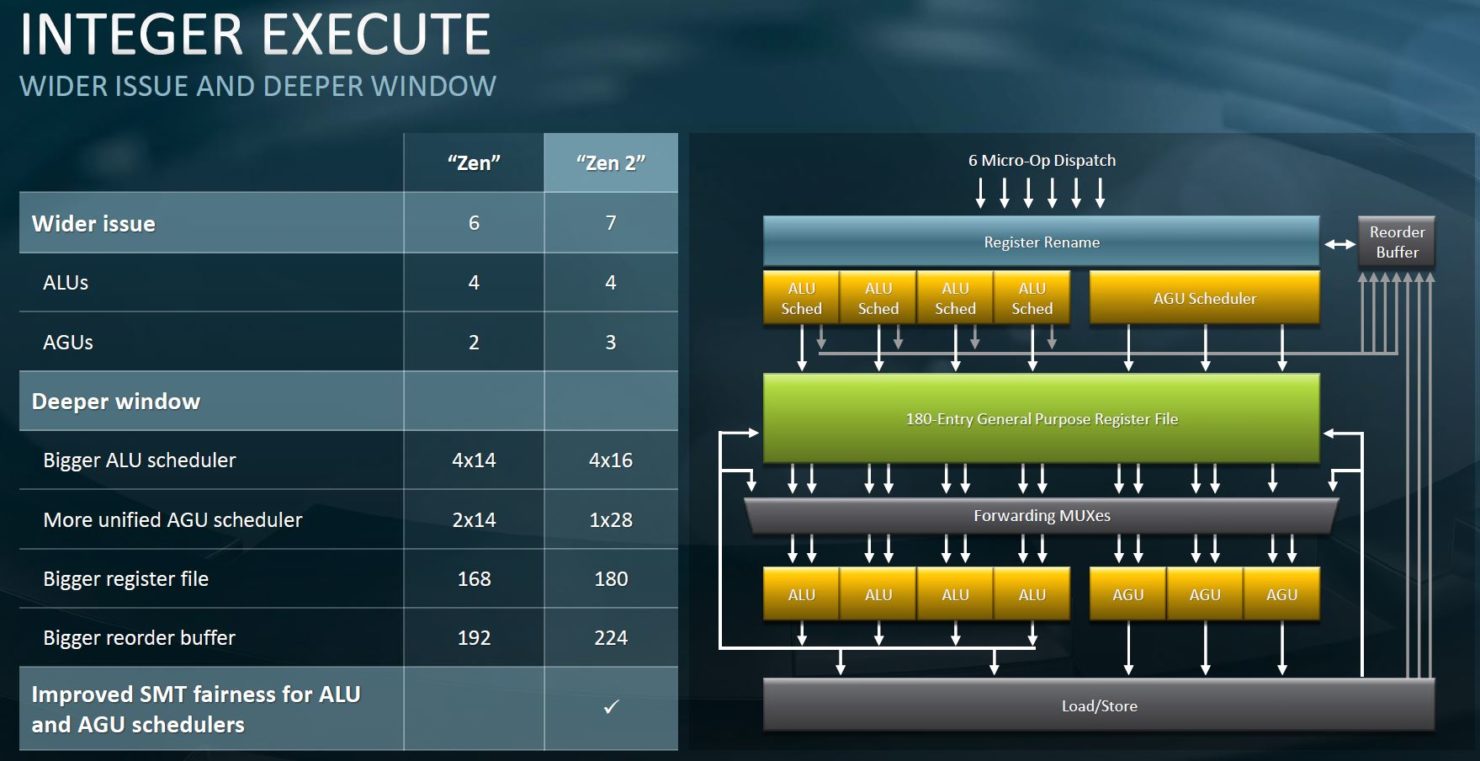Click the Load/Store block
Screen dimensions: 1480x761
1099,705
